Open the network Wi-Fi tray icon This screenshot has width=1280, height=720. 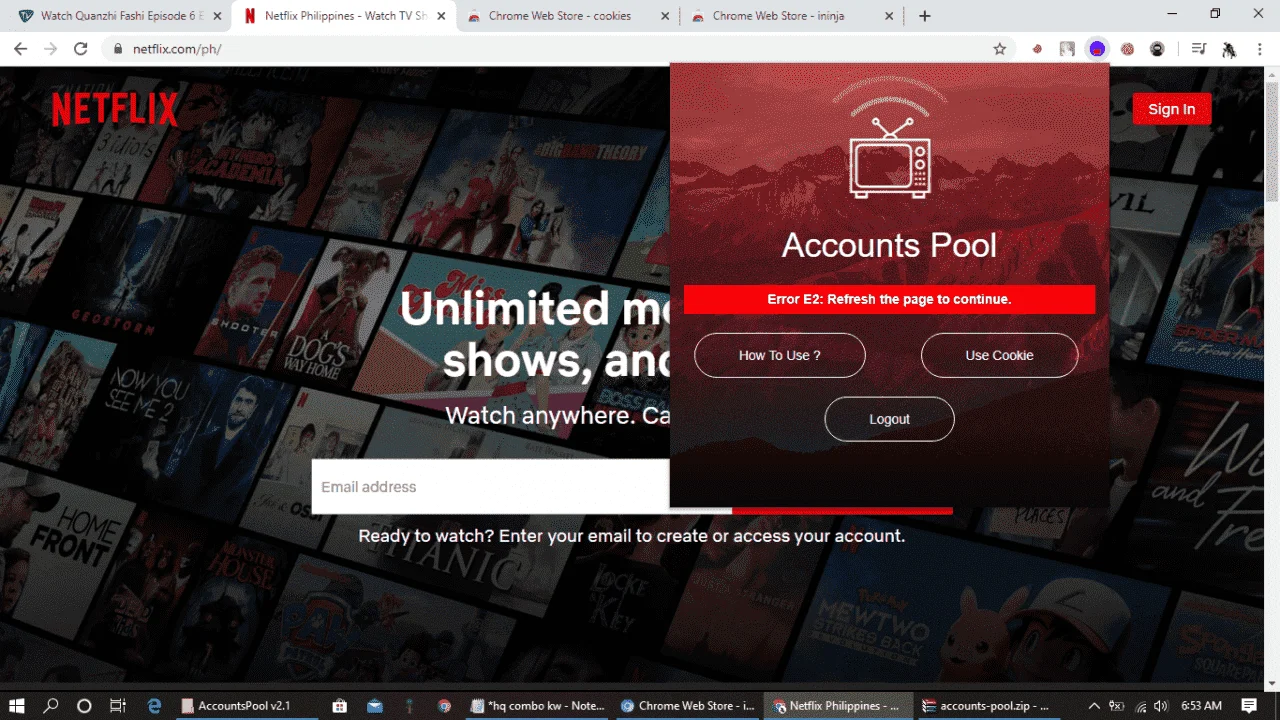1139,706
